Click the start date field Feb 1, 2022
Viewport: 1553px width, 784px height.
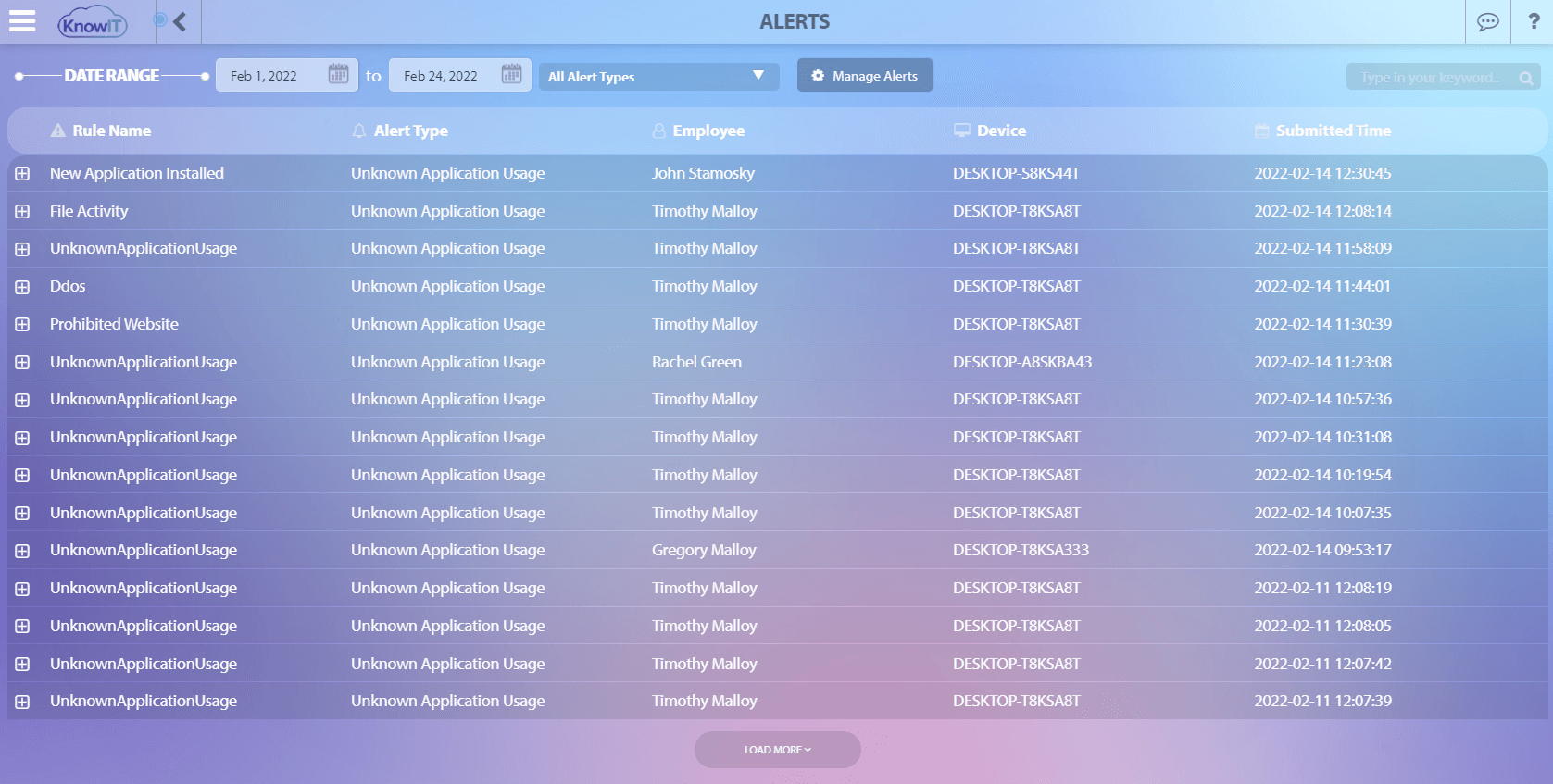pyautogui.click(x=286, y=75)
